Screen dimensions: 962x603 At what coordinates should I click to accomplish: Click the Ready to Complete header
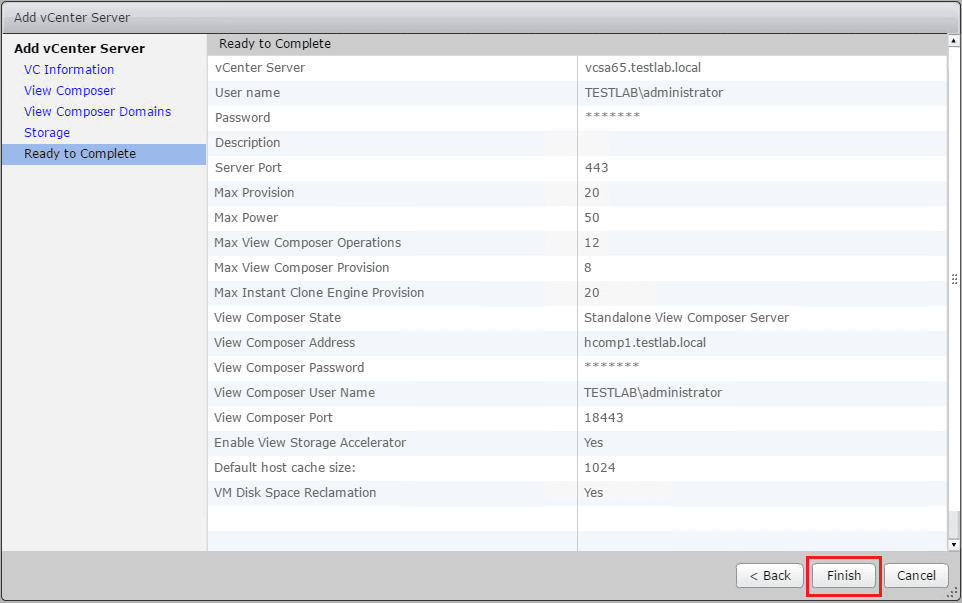[275, 44]
